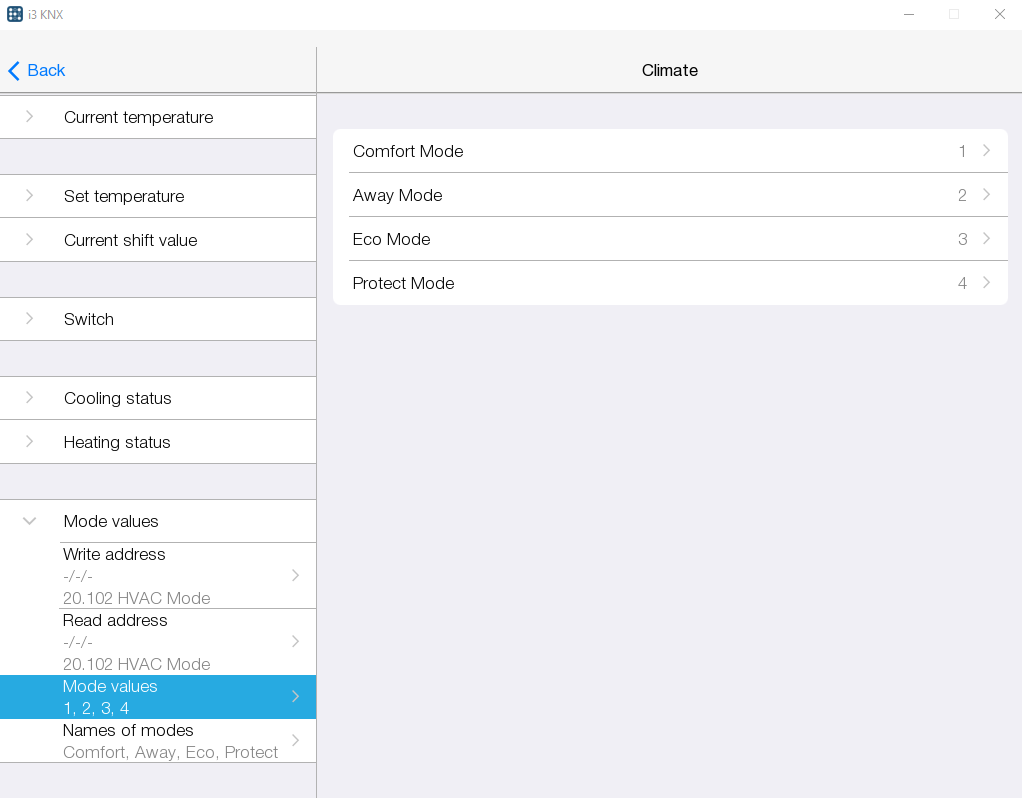Open the Comfort Mode row
The width and height of the screenshot is (1022, 798).
[x=670, y=151]
